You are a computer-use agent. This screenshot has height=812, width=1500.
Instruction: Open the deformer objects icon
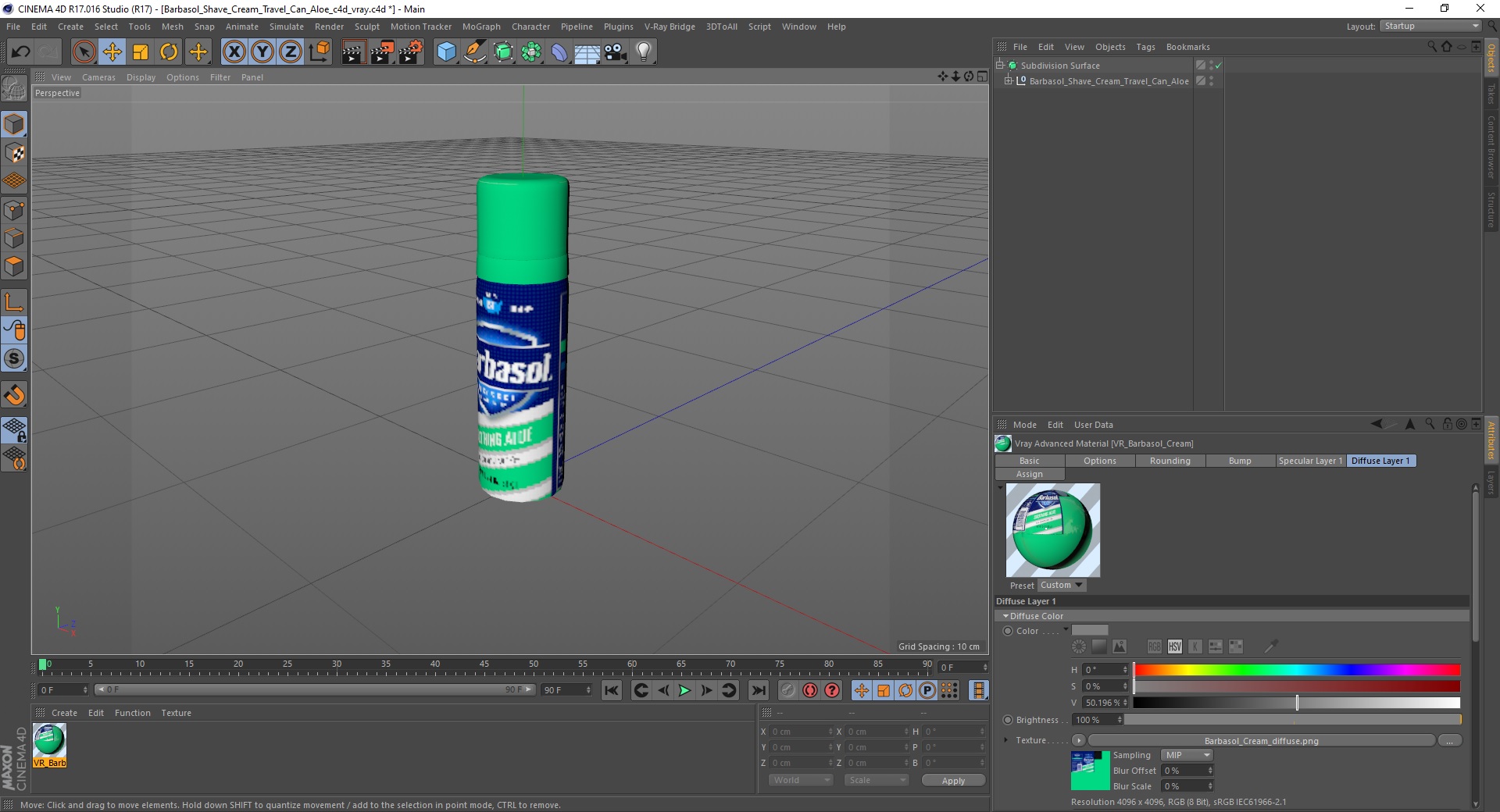[559, 52]
